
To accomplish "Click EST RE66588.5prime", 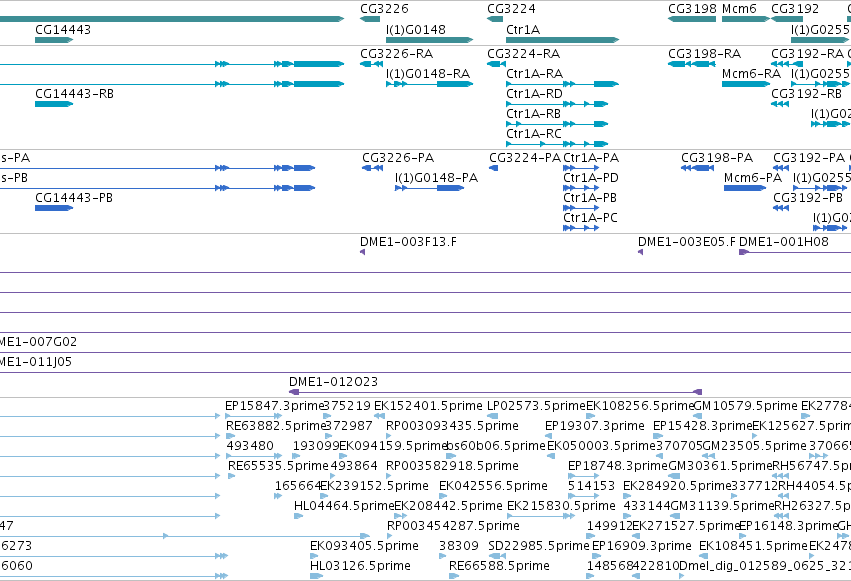I will pos(454,576).
